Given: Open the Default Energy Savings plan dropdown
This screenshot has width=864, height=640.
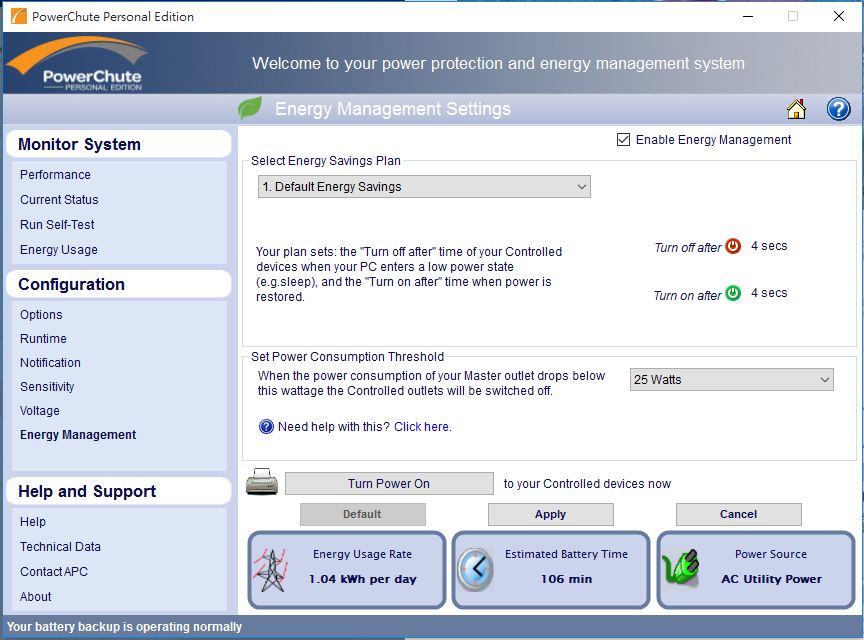Looking at the screenshot, I should click(x=424, y=187).
